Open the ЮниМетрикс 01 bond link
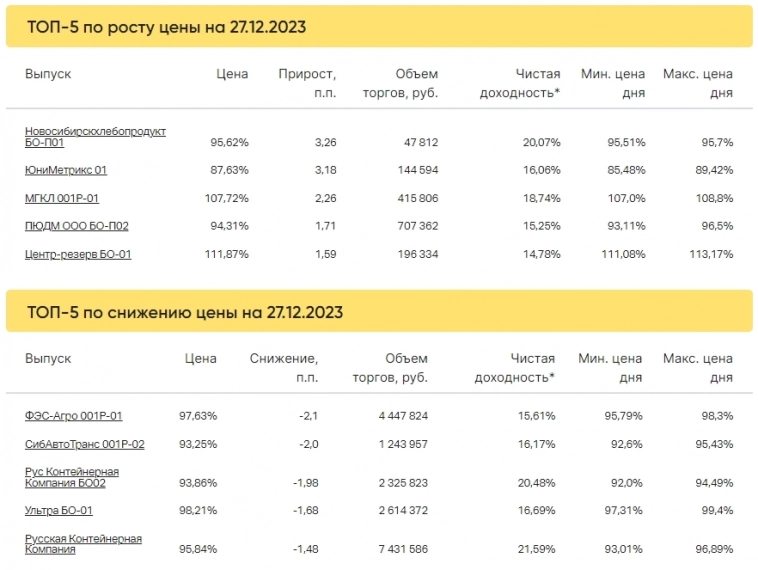Screen dimensions: 758x570 click(x=66, y=170)
